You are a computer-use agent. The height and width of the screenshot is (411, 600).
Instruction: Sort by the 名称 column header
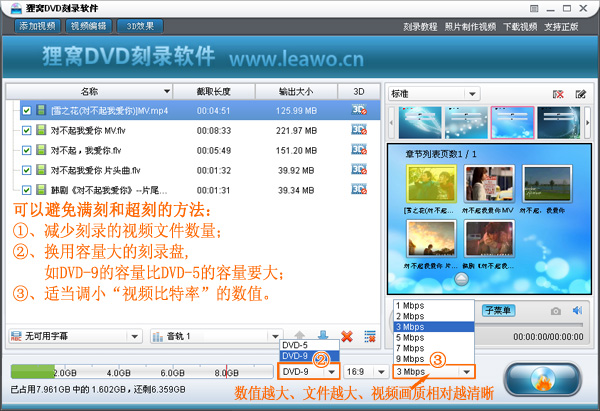click(x=90, y=91)
